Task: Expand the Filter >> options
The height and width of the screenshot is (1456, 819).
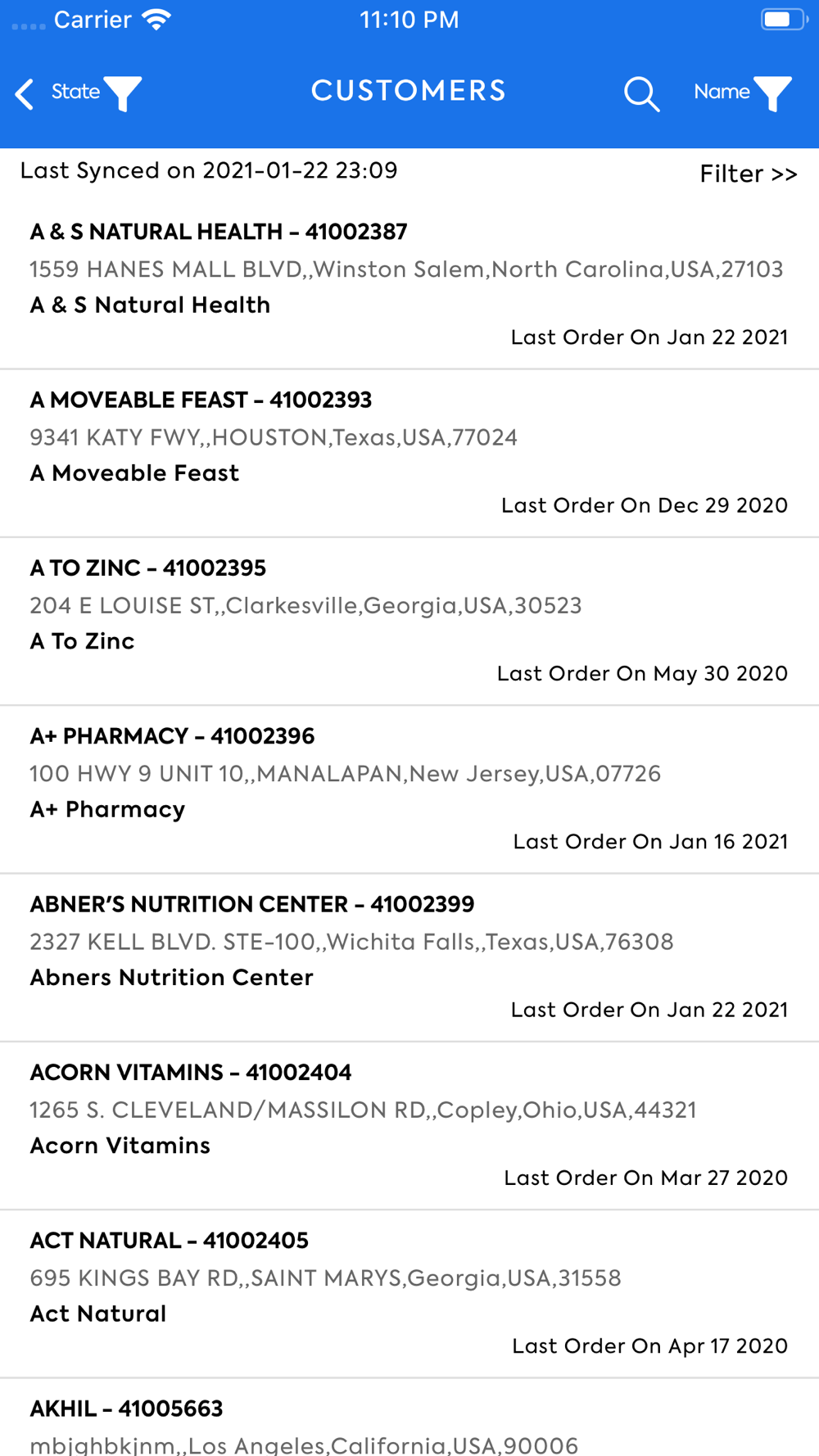Action: click(748, 174)
